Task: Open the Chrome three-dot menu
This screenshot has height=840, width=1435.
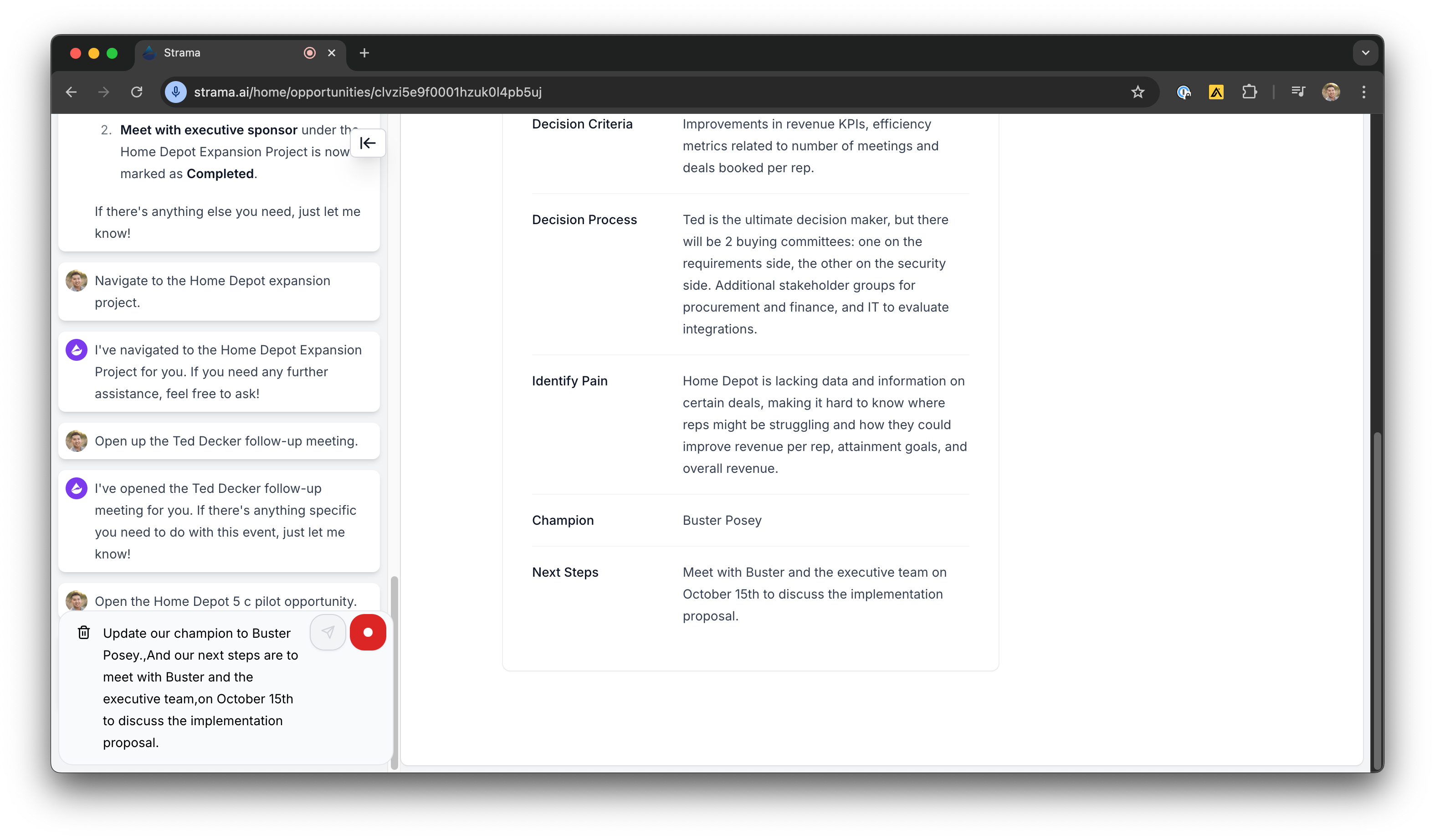Action: [x=1364, y=92]
